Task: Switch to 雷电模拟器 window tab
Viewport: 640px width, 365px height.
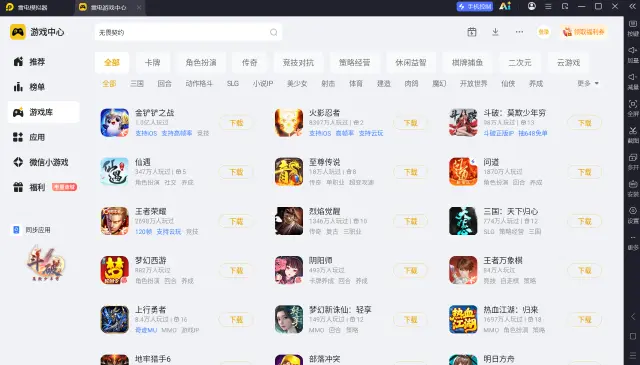Action: point(27,7)
